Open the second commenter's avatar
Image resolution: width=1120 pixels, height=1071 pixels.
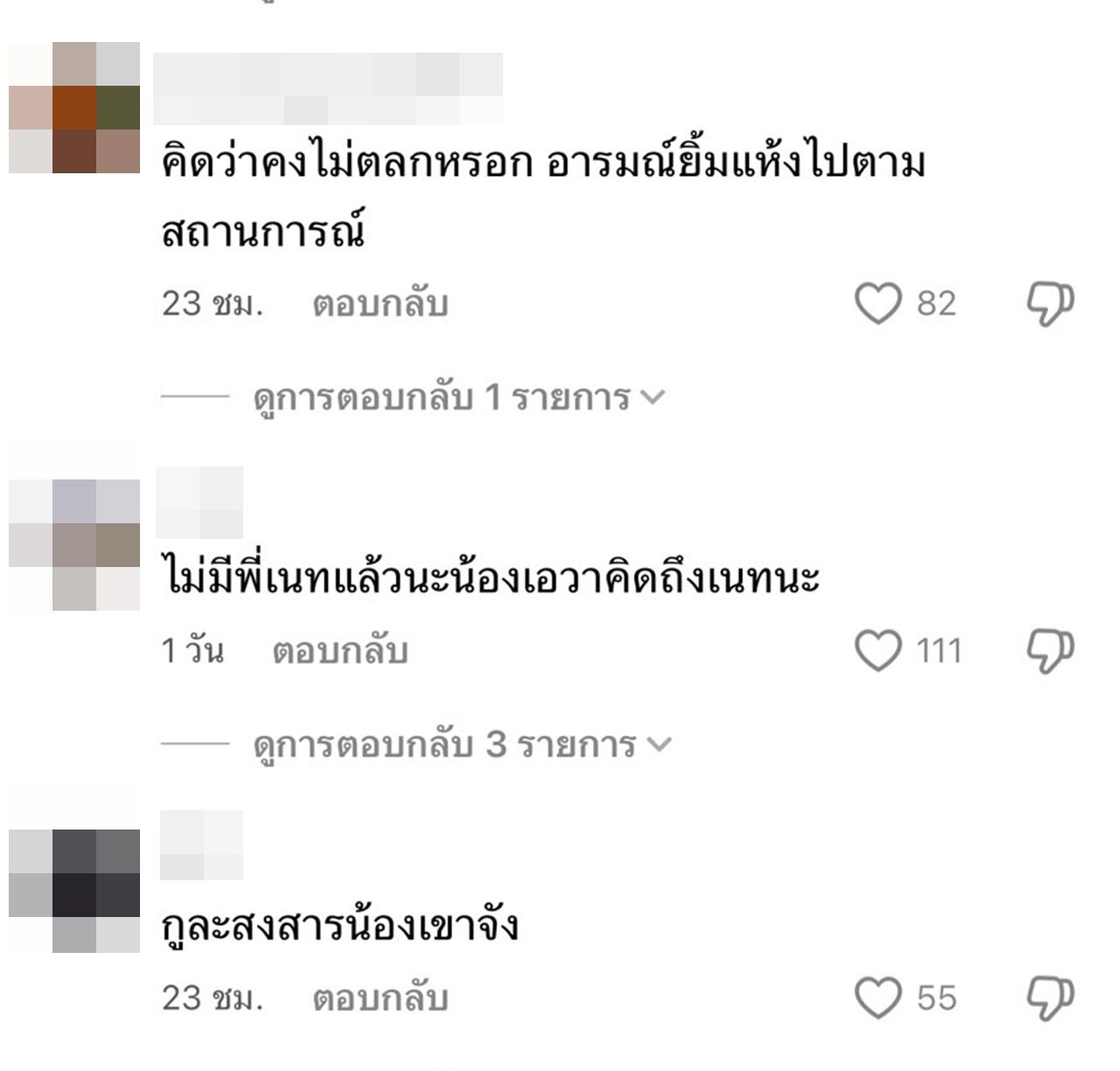tap(74, 544)
